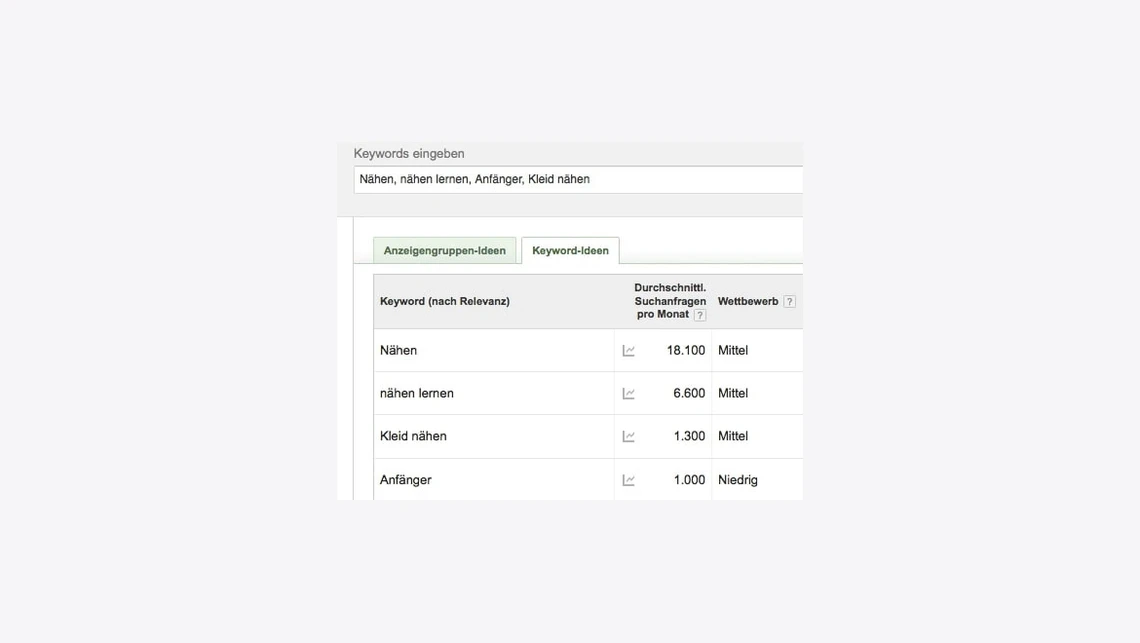
Task: Select the Anfänger keyword
Action: [x=406, y=481]
